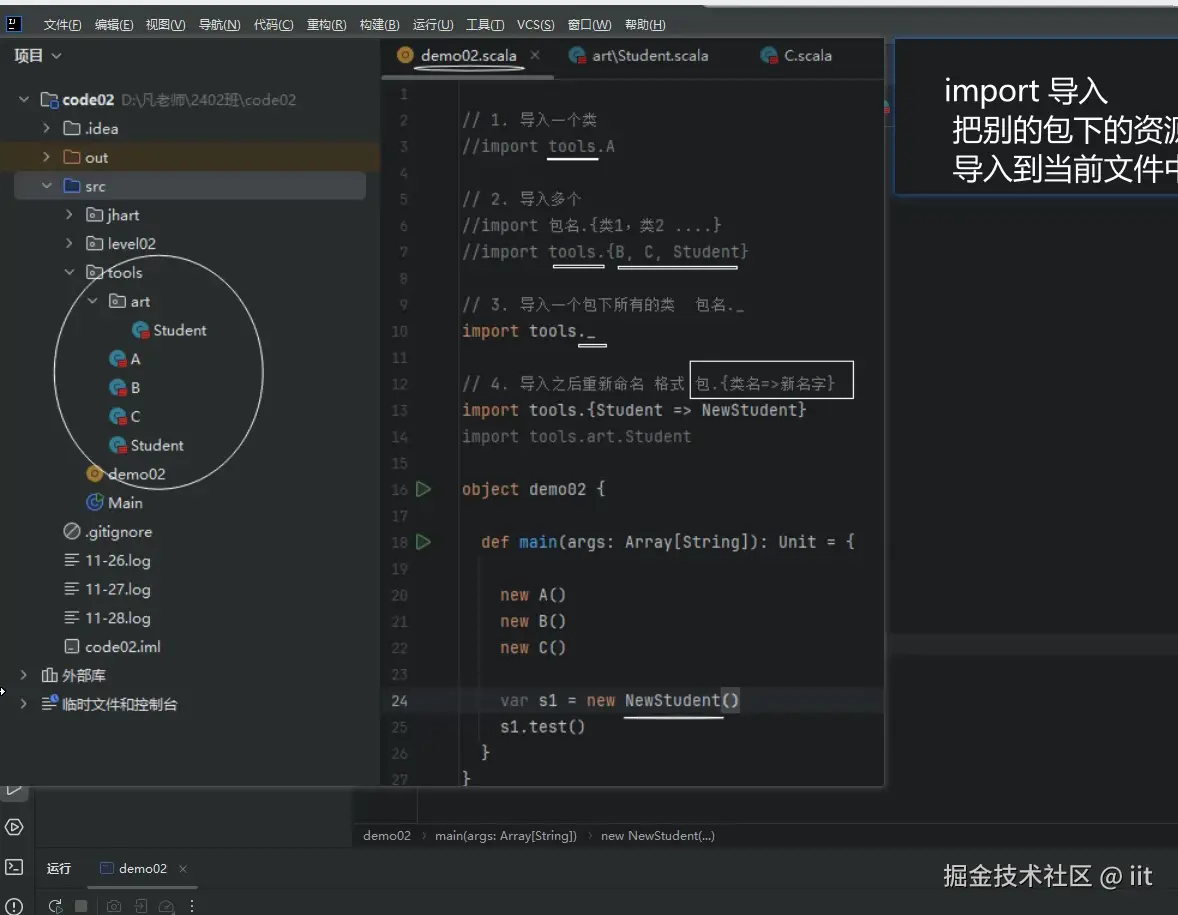Select class B in tools package

coord(125,388)
